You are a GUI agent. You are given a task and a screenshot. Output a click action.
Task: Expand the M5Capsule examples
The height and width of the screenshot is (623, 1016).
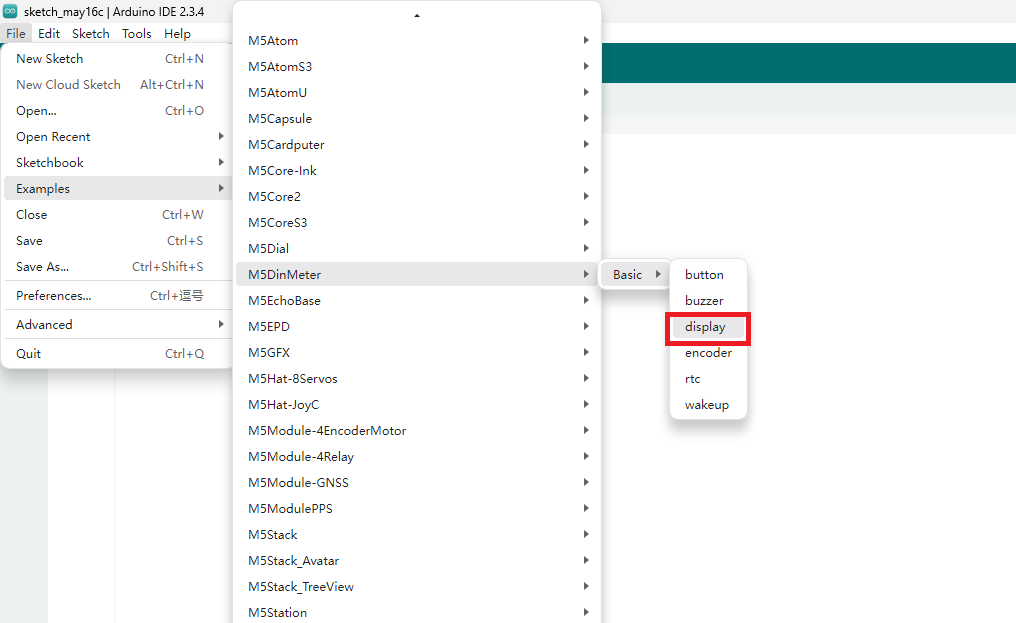tap(417, 118)
